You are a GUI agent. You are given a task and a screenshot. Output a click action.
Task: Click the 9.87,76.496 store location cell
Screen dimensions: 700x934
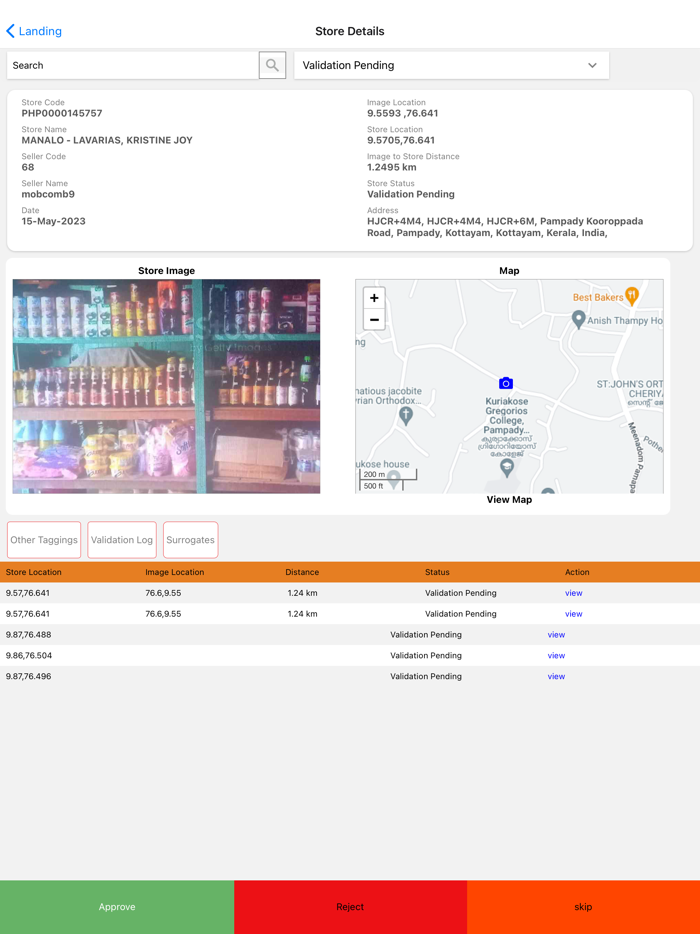[x=29, y=676]
